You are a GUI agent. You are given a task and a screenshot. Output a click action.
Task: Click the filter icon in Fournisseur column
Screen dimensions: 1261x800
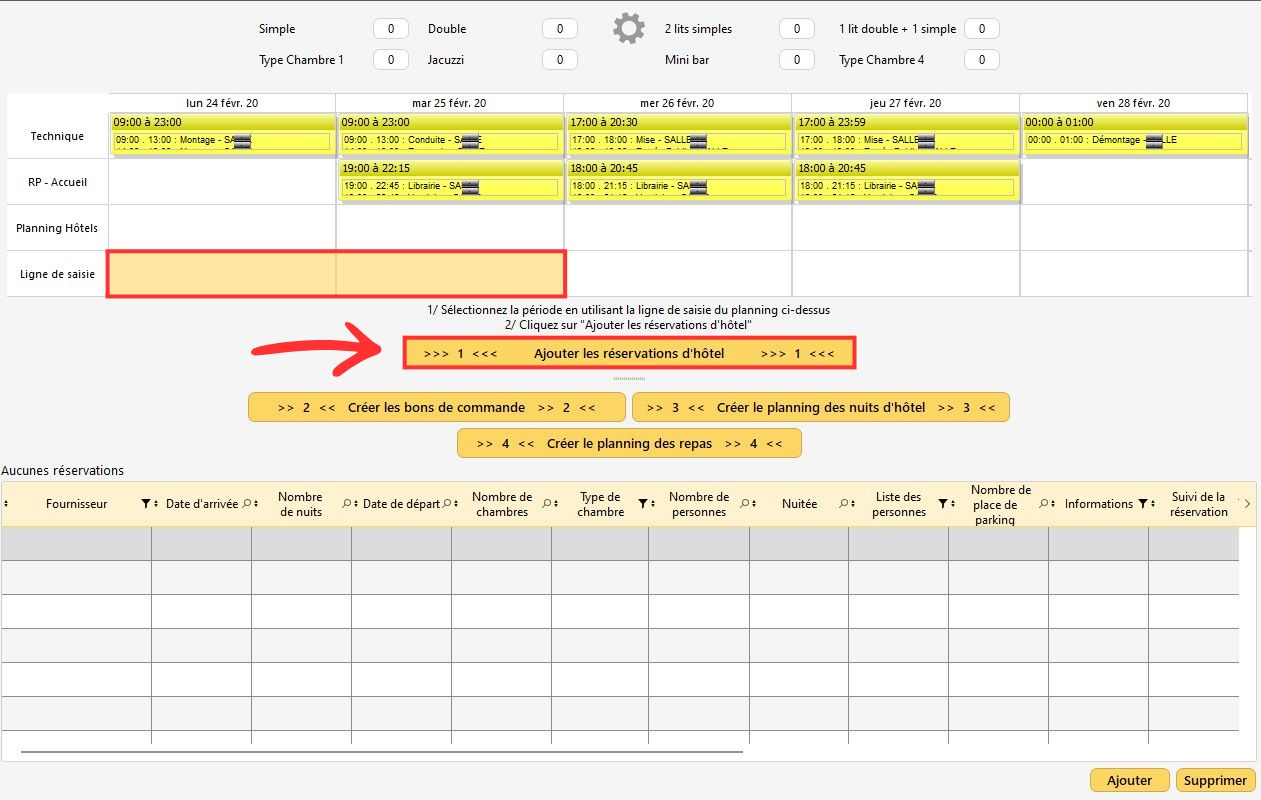coord(146,504)
